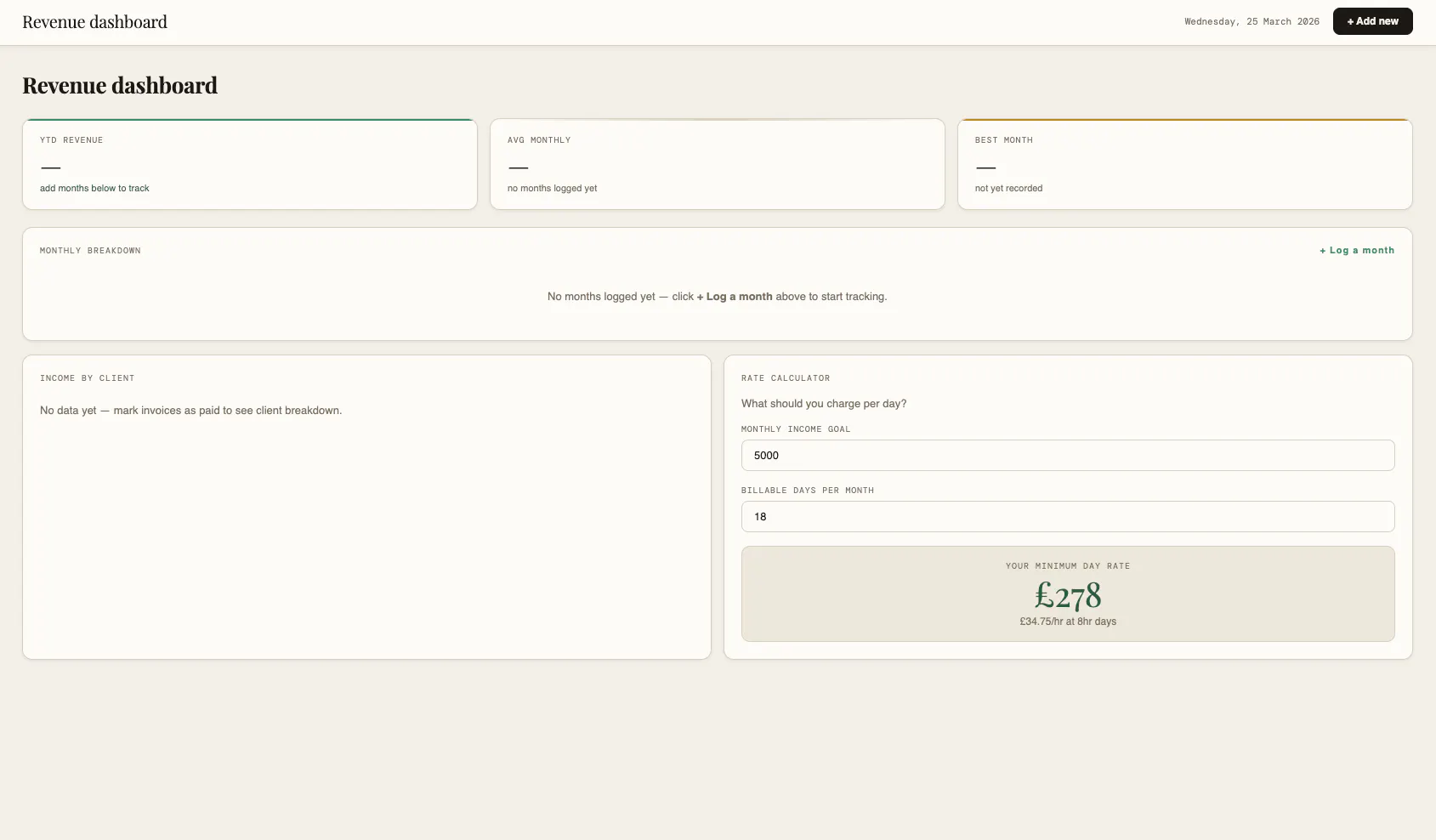The image size is (1436, 840).
Task: Click the Monthly Breakdown heading
Action: [90, 250]
